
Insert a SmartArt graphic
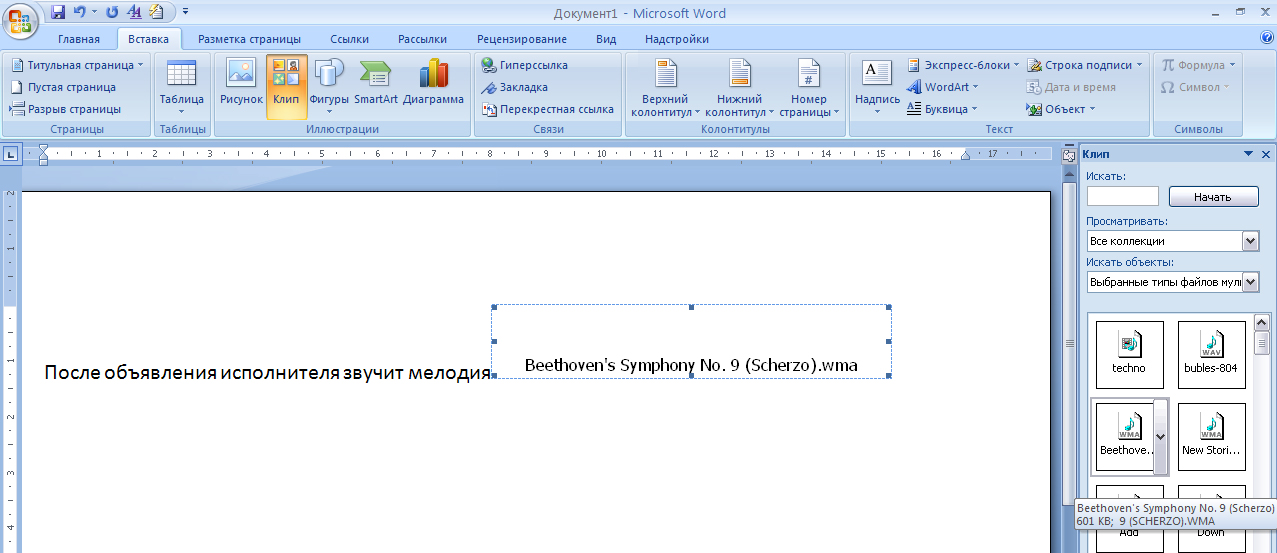(376, 84)
